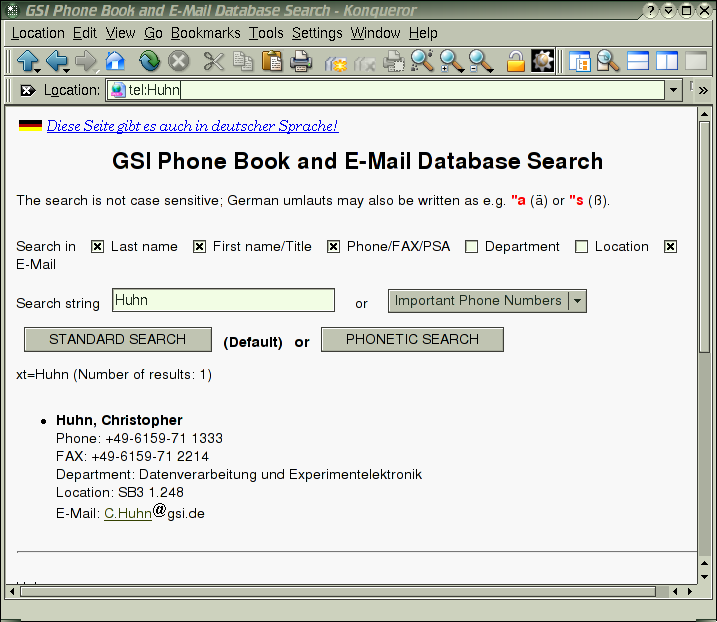717x622 pixels.
Task: Reload the page with the green Reload icon
Action: pyautogui.click(x=150, y=61)
